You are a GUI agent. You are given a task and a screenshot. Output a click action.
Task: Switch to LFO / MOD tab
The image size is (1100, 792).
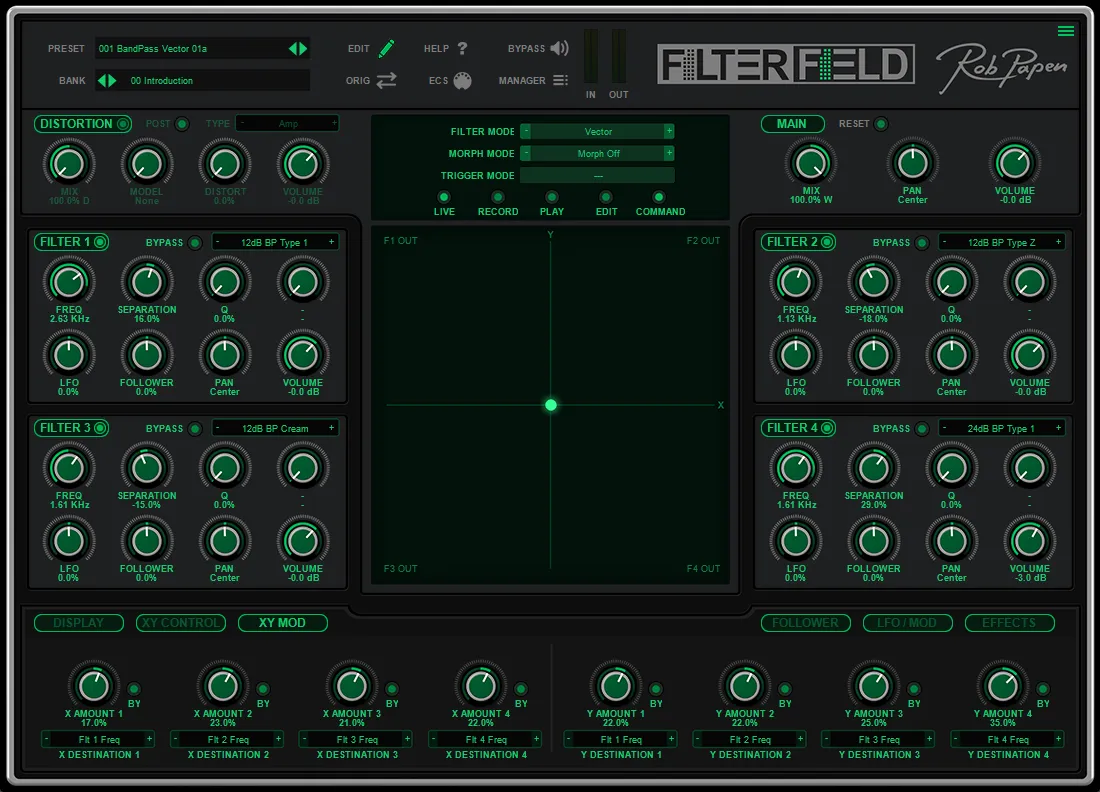[907, 623]
